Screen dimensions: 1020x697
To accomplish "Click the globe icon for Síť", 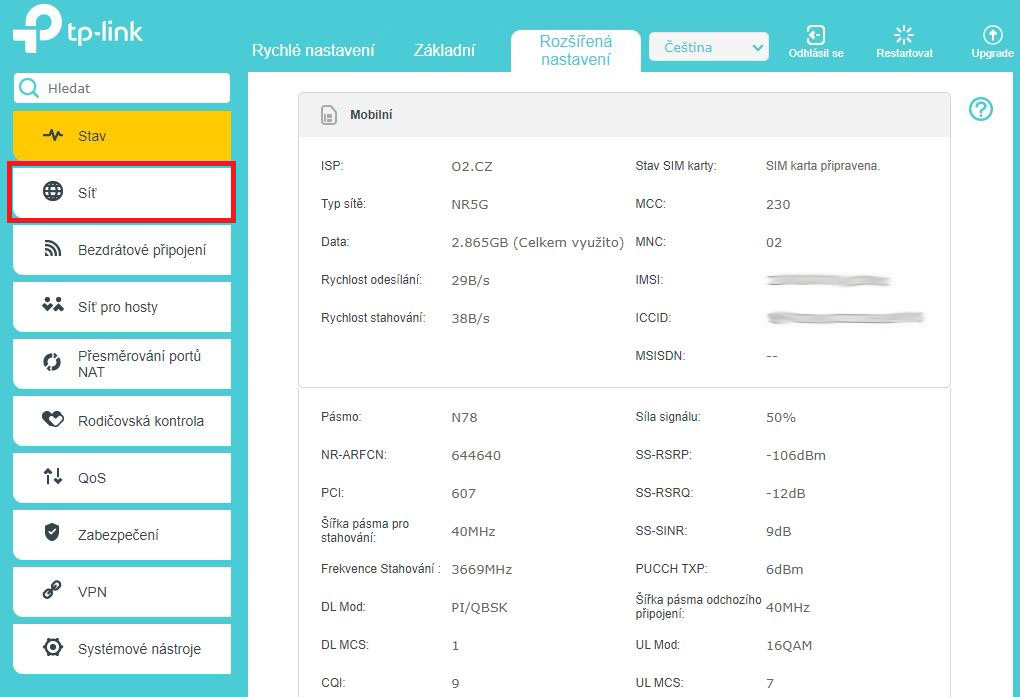I will (53, 192).
